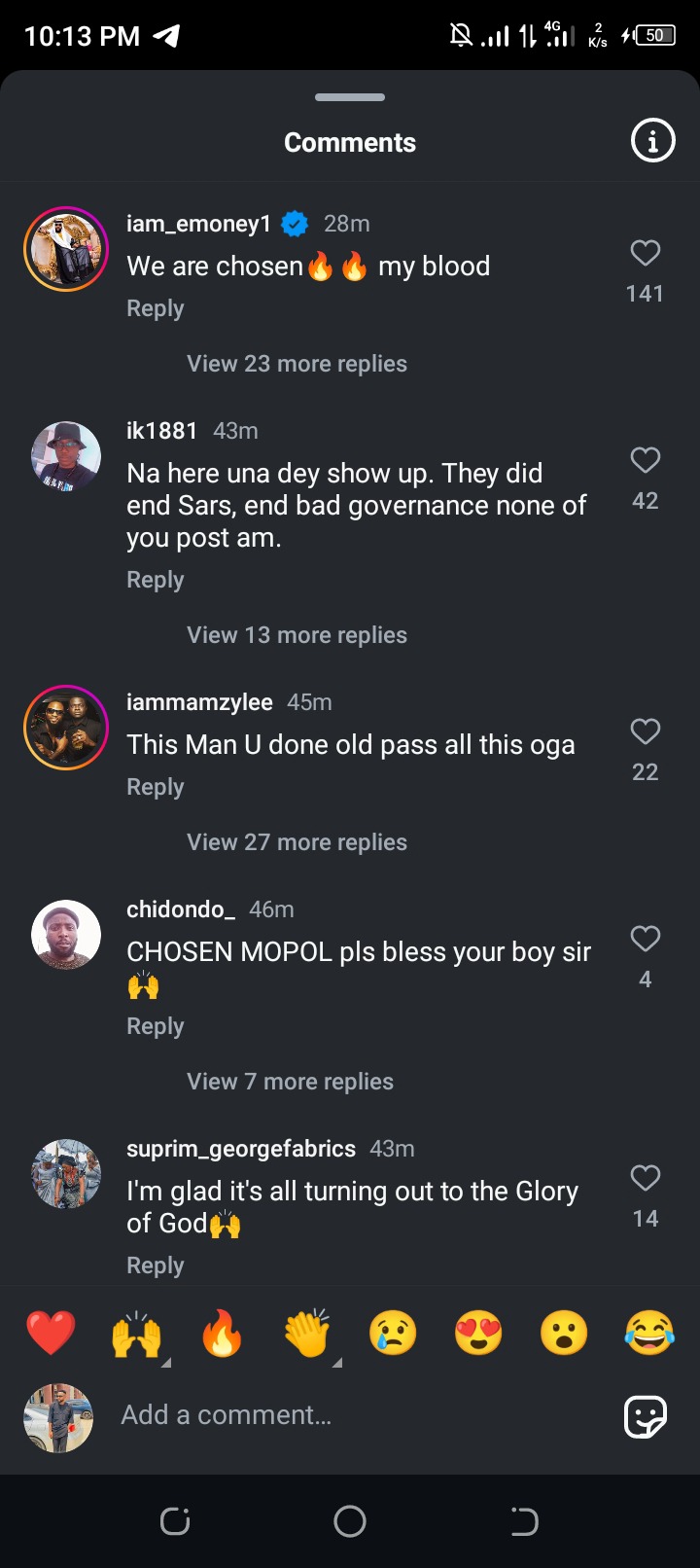Tap the sad crying face emoji
700x1568 pixels.
coord(393,1333)
